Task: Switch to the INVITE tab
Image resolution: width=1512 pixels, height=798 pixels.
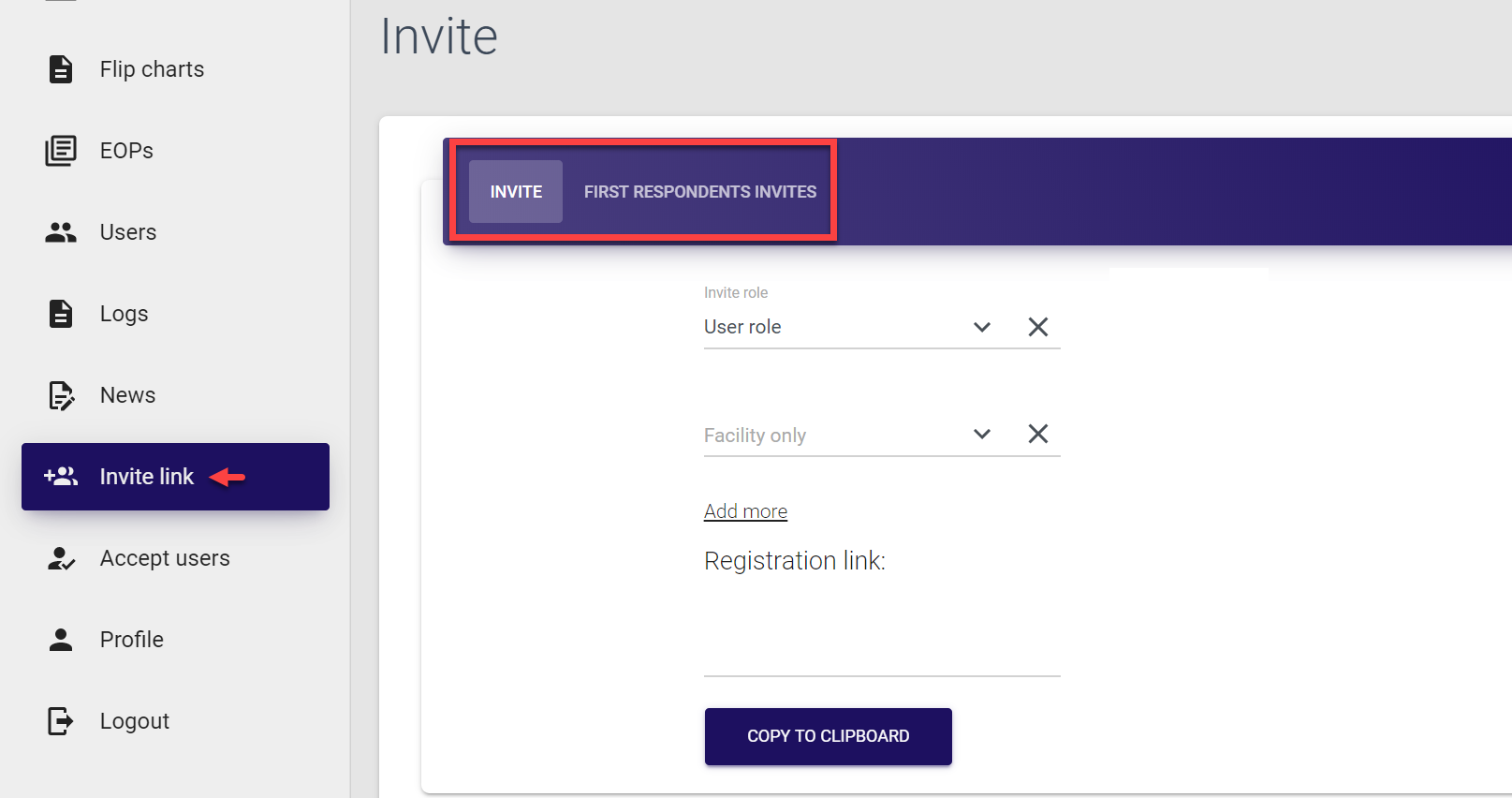Action: (516, 192)
